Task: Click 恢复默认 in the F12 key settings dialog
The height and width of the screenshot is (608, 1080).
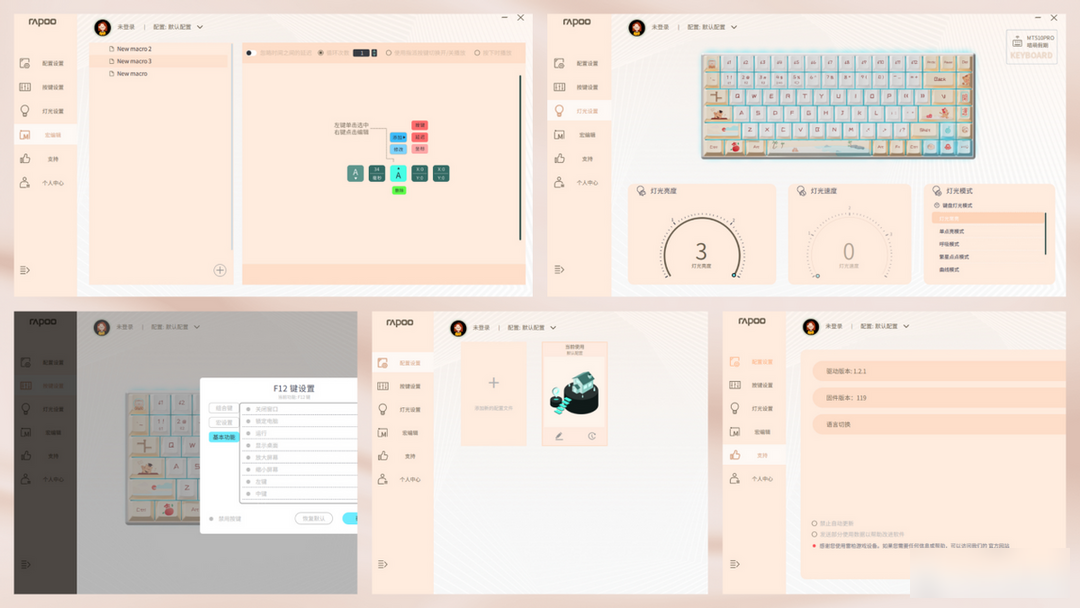Action: tap(314, 518)
